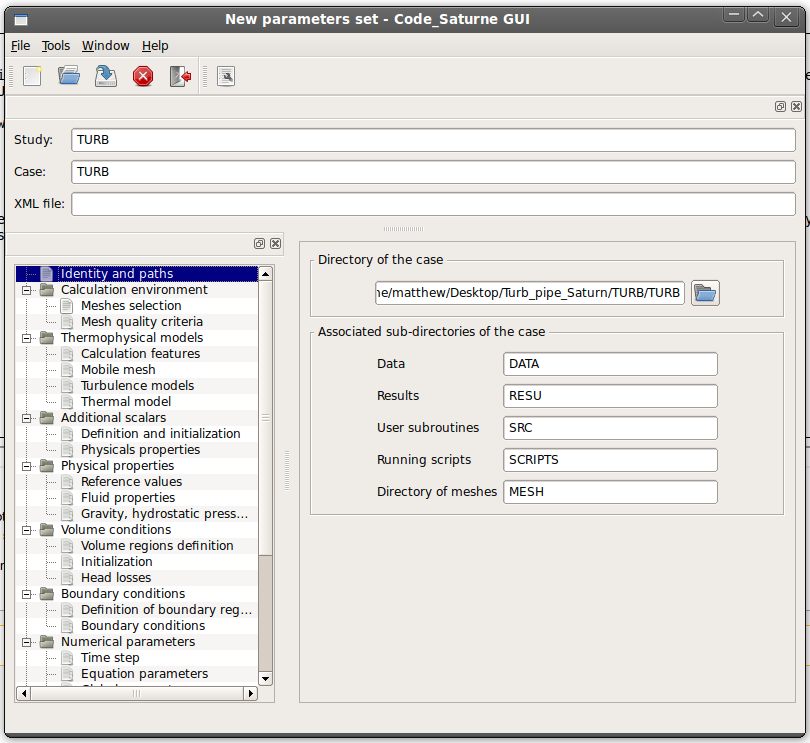The image size is (810, 743).
Task: Click the tree's horizontal scrollbar right arrow
Action: point(251,693)
